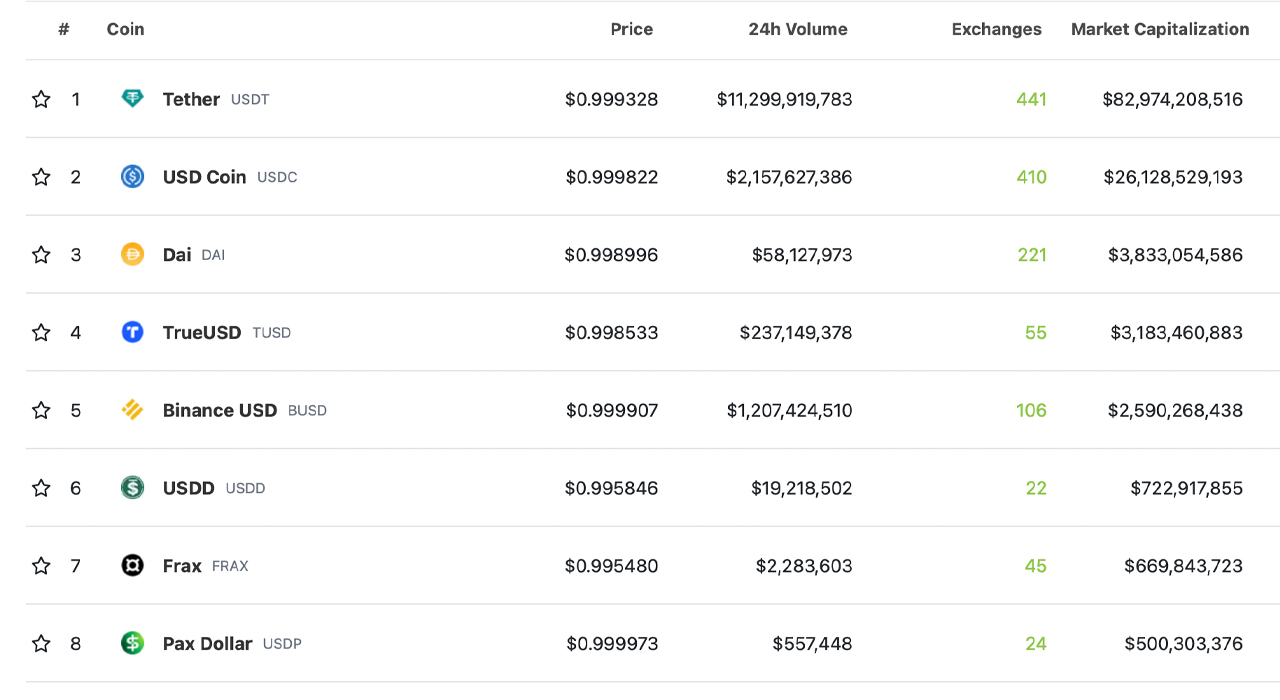This screenshot has width=1280, height=700.
Task: Star Pax Dollar as a favorite
Action: click(41, 643)
